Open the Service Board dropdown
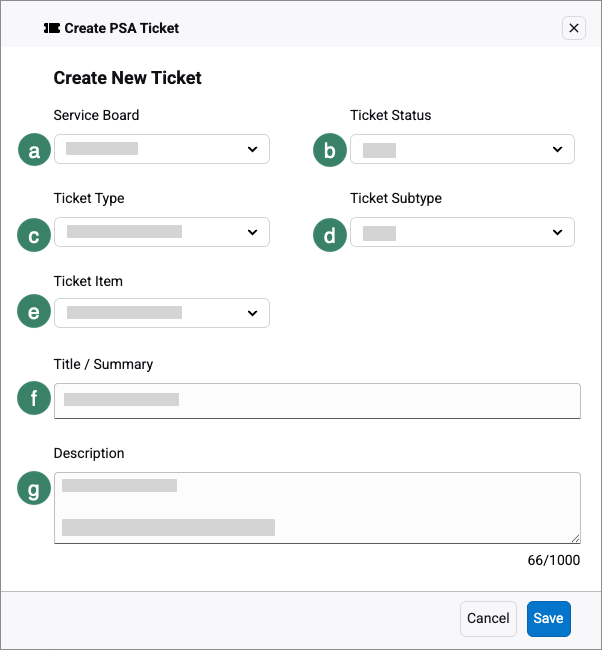 click(x=161, y=149)
